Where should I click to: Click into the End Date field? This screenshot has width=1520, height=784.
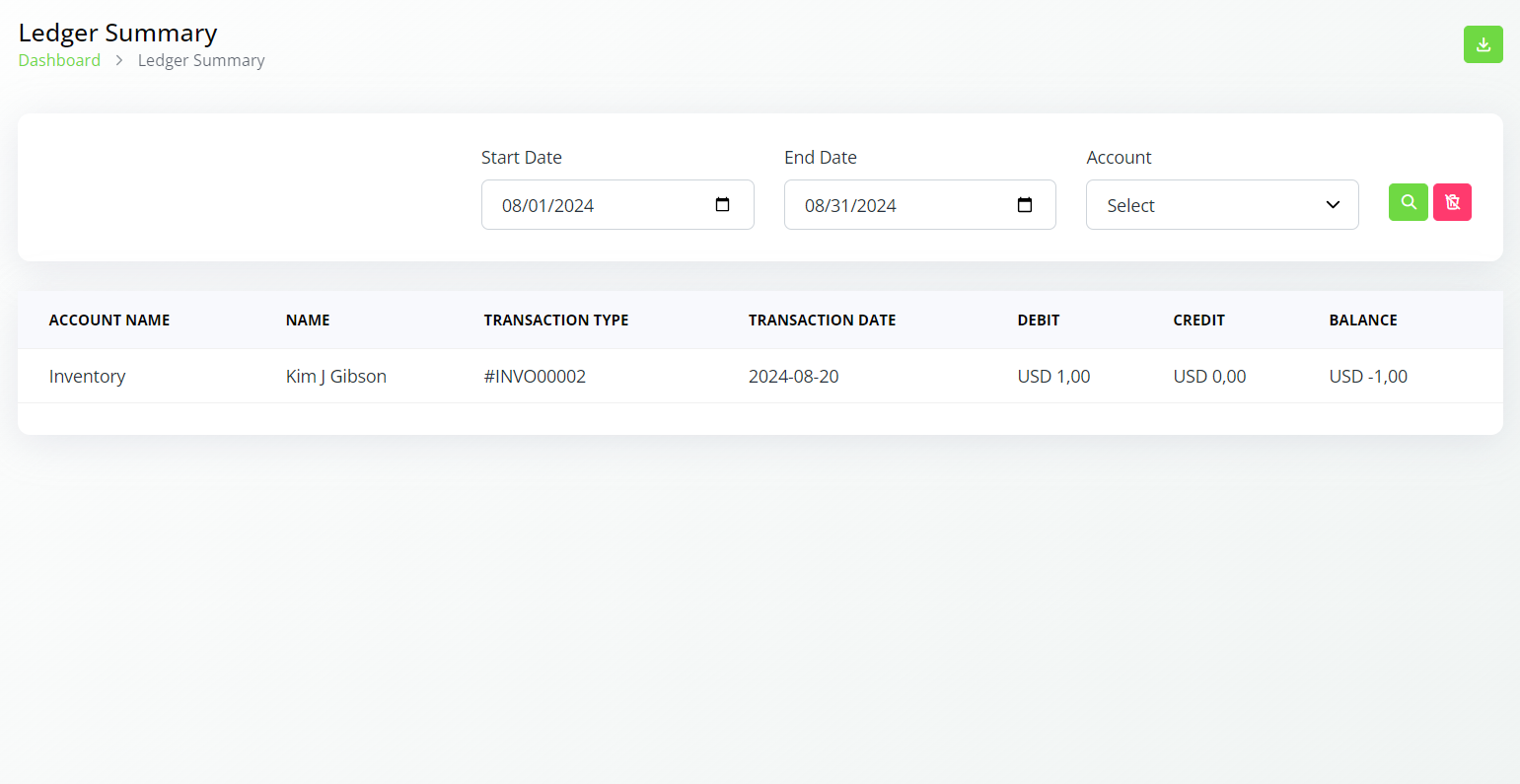pos(919,205)
